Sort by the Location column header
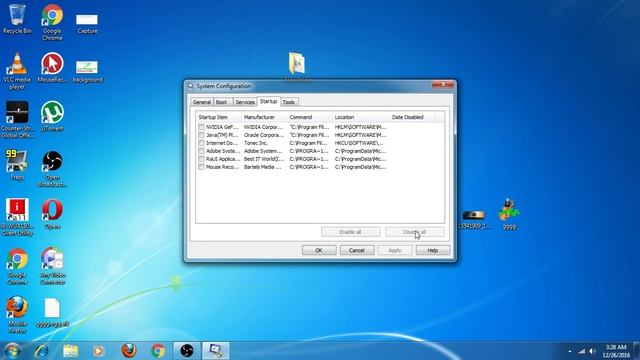The width and height of the screenshot is (640, 360). [x=361, y=117]
